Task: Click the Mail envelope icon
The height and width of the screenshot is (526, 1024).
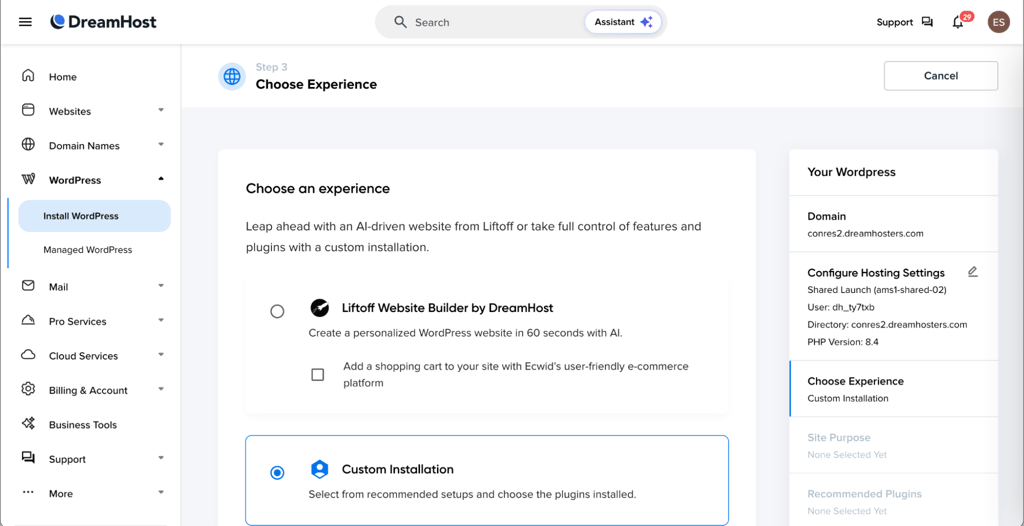Action: tap(28, 286)
